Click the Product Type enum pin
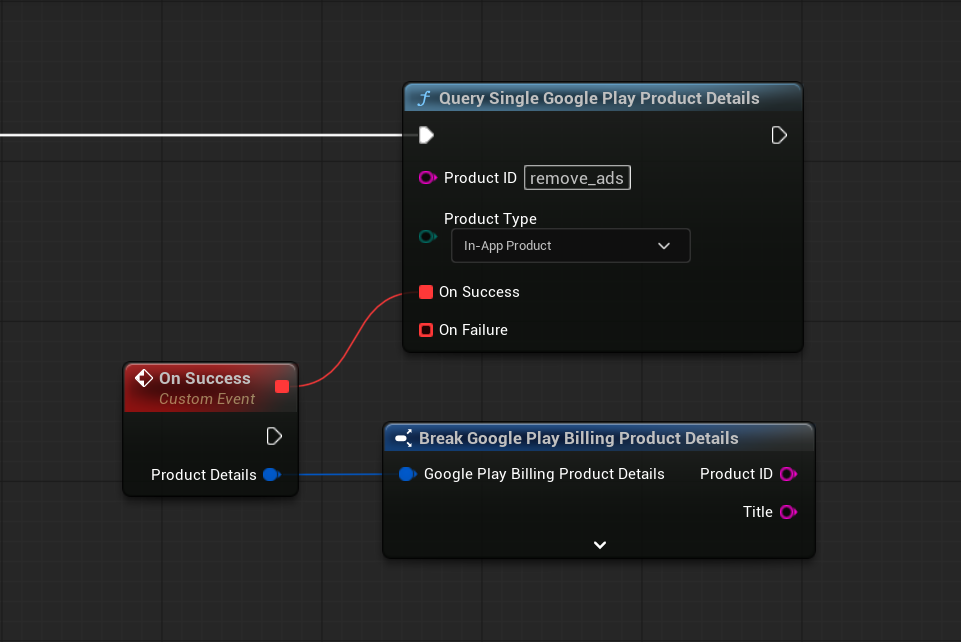Screen dimensions: 961x642 pos(427,236)
